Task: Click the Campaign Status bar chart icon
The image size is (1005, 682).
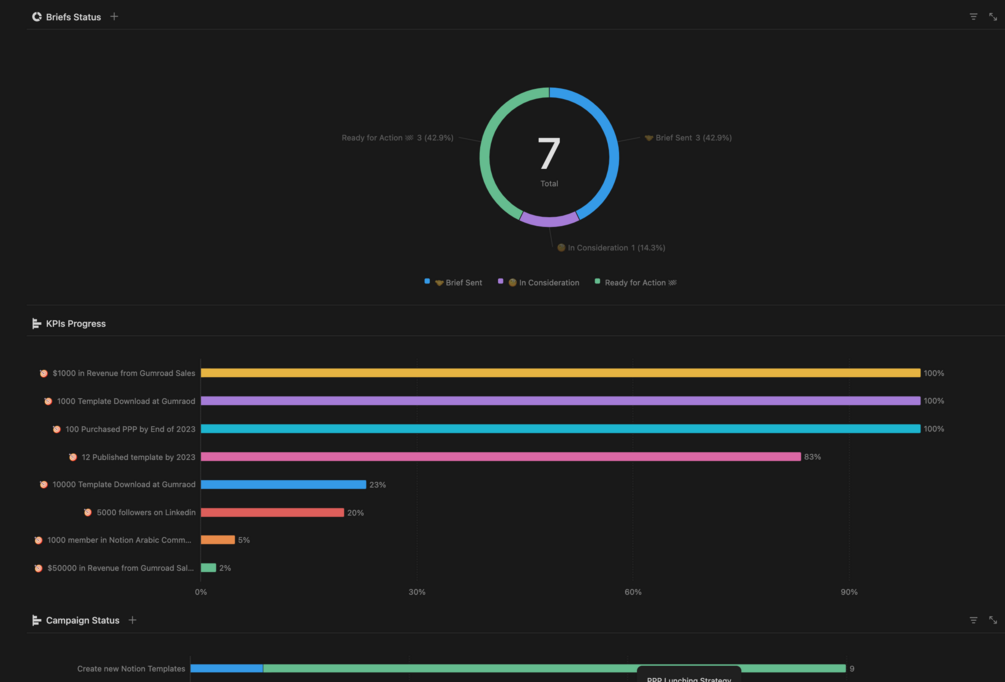Action: click(x=37, y=620)
